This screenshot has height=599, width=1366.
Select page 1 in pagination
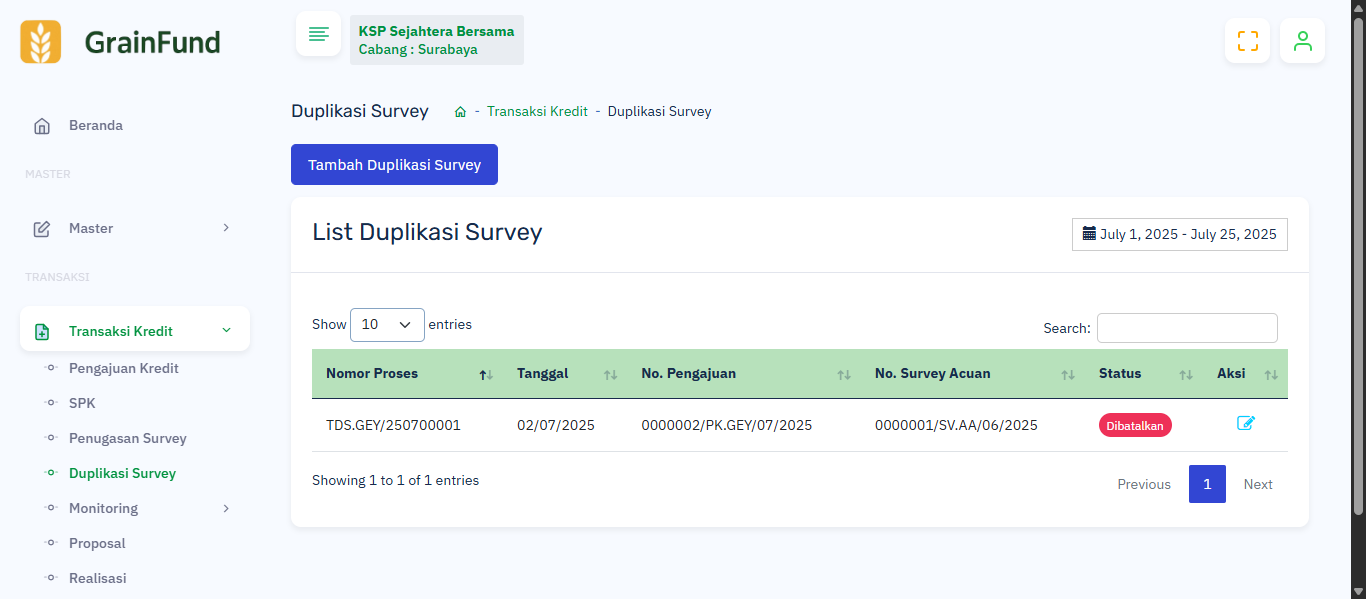pyautogui.click(x=1207, y=484)
